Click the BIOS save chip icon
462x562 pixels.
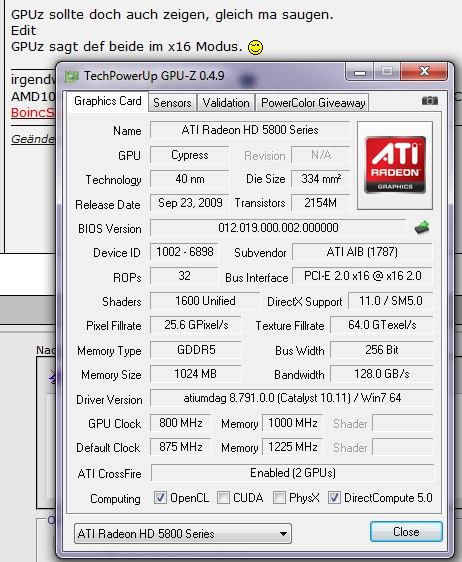pos(422,228)
